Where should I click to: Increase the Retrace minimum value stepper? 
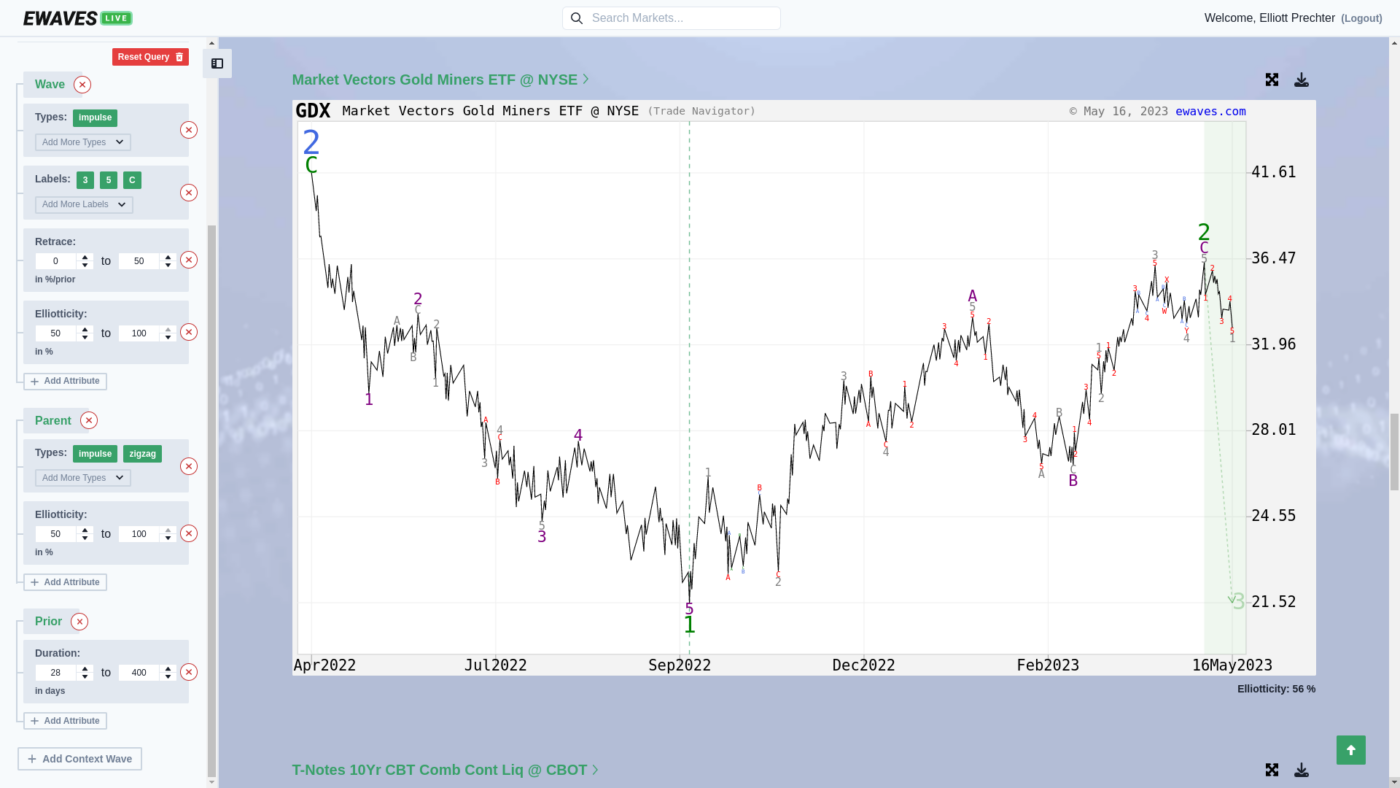tap(85, 257)
